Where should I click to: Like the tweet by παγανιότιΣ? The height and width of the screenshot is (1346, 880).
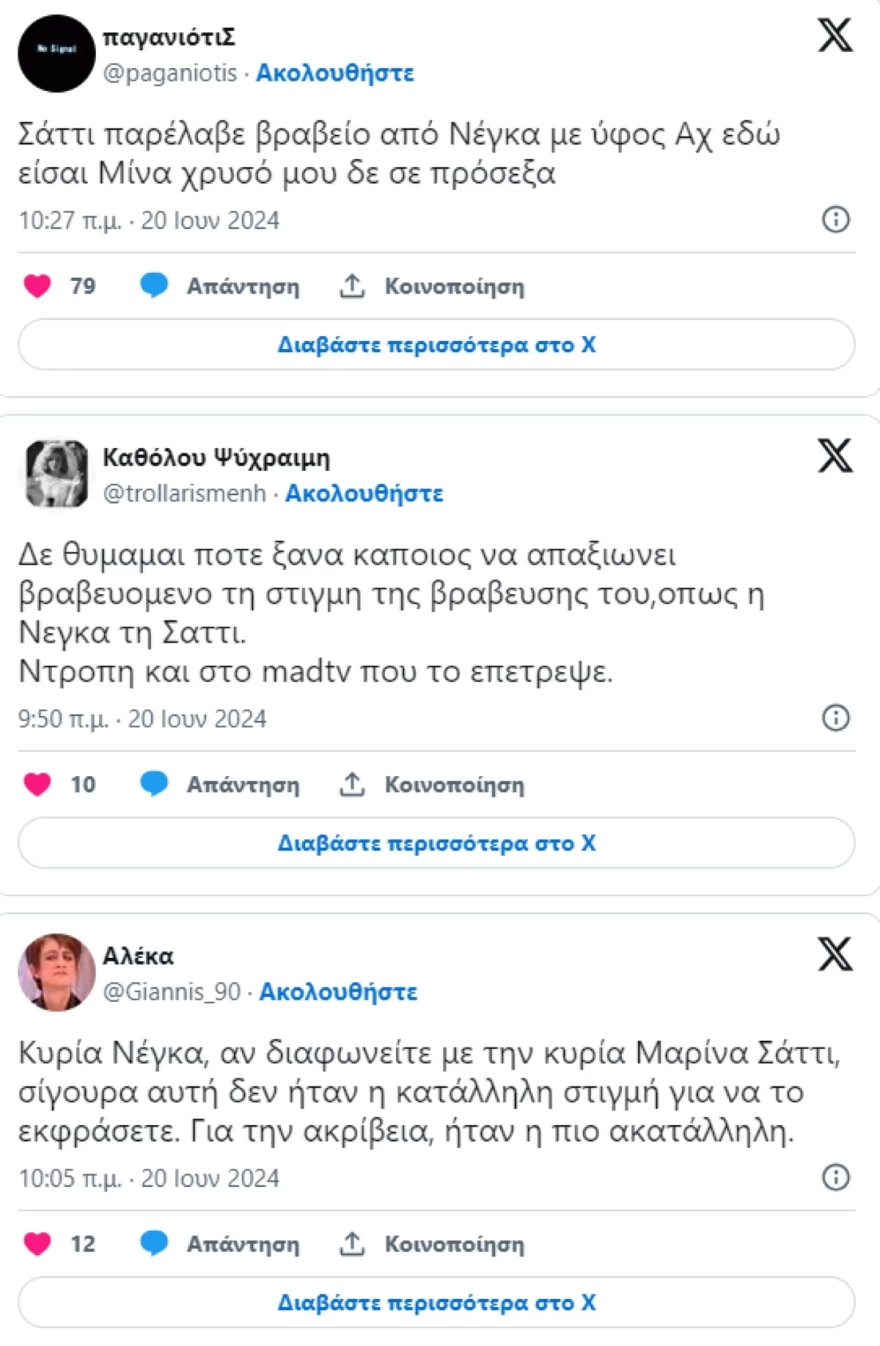point(38,286)
